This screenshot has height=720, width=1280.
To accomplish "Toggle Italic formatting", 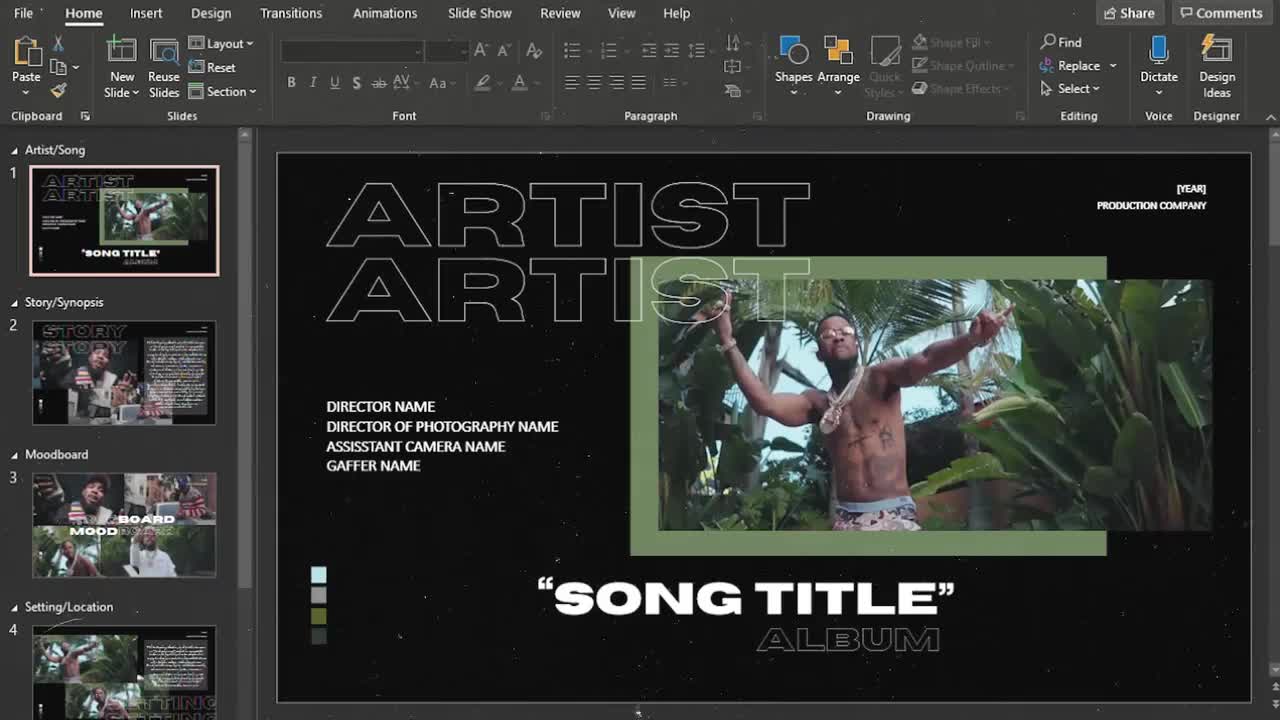I will [313, 83].
